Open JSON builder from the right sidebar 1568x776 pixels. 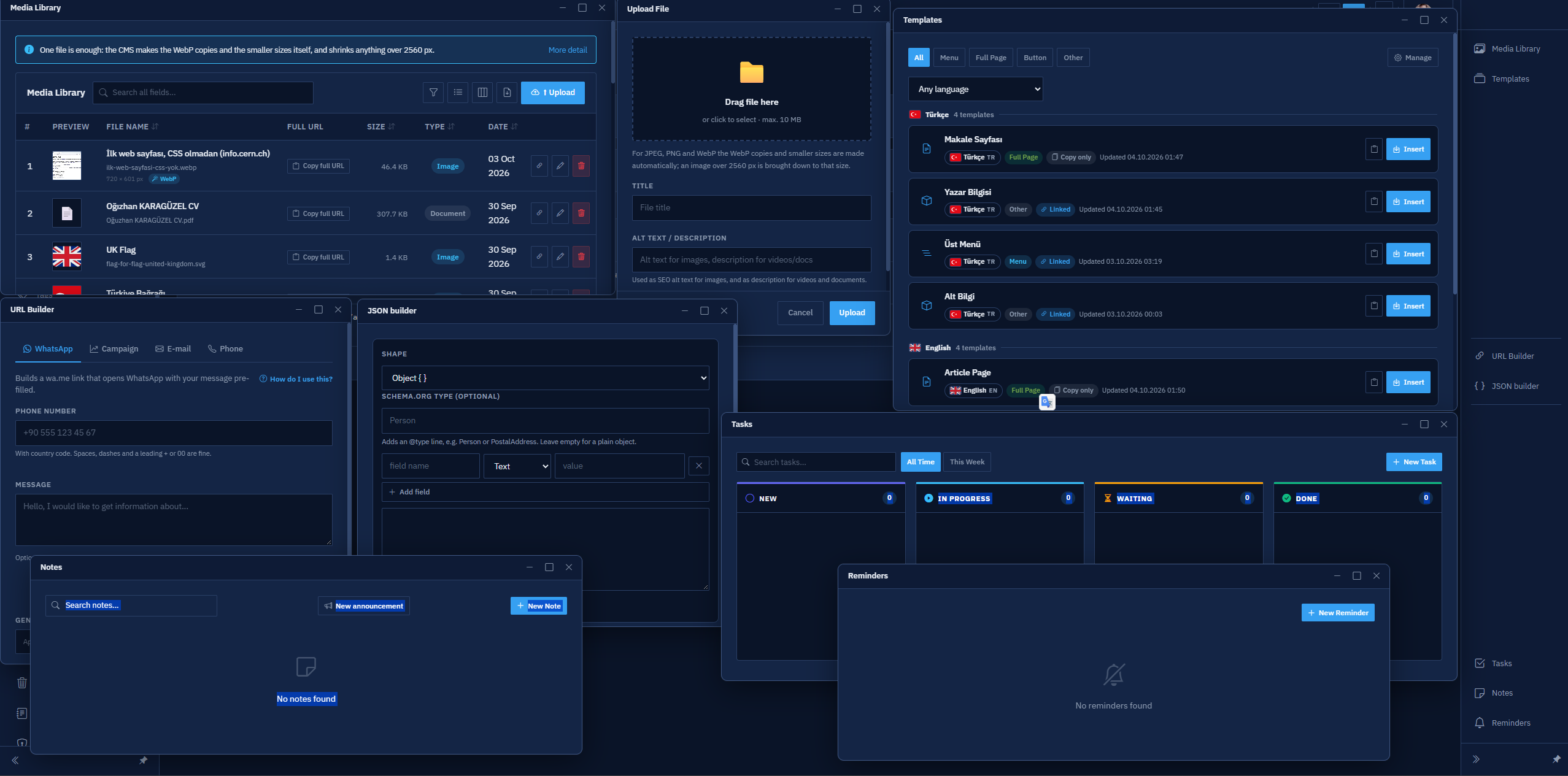(1507, 386)
